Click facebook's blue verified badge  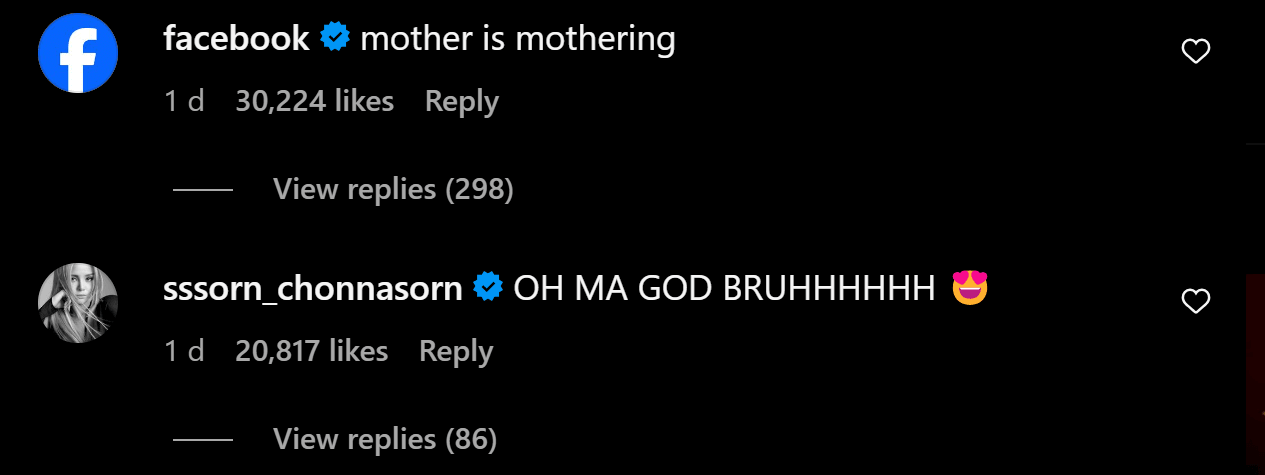pyautogui.click(x=334, y=40)
